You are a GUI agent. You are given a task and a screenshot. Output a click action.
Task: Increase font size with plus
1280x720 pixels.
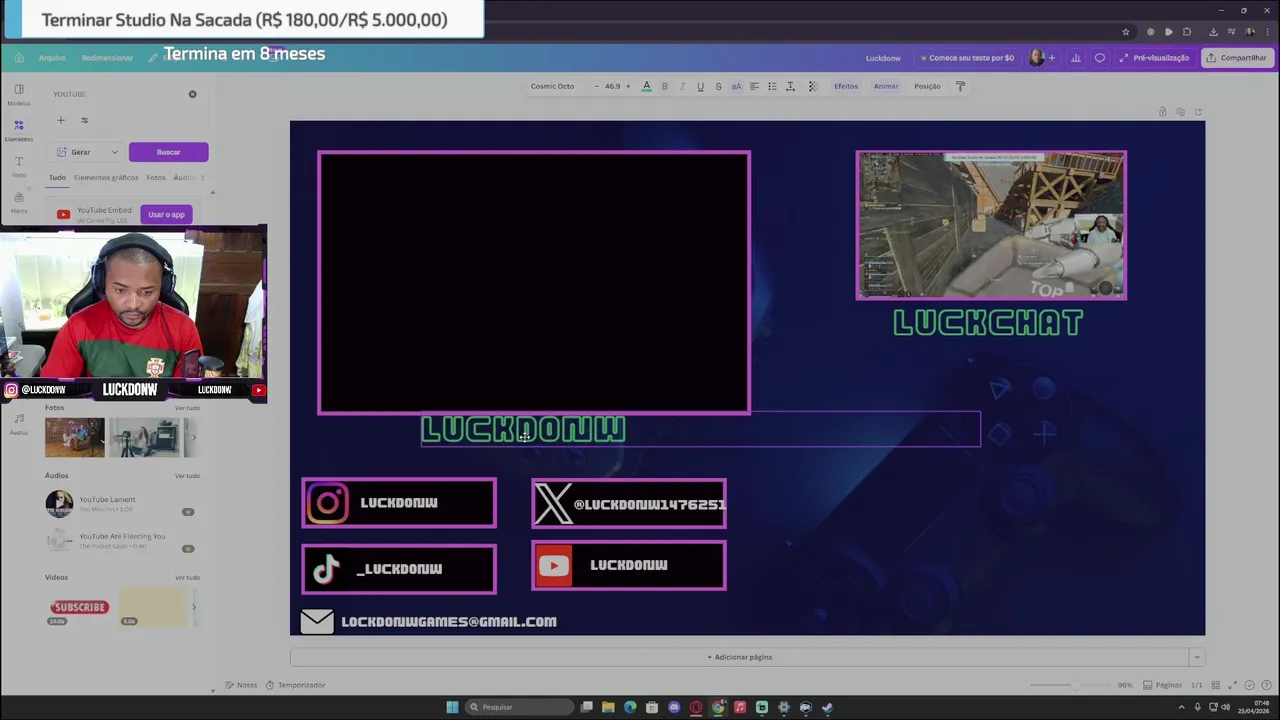(628, 86)
